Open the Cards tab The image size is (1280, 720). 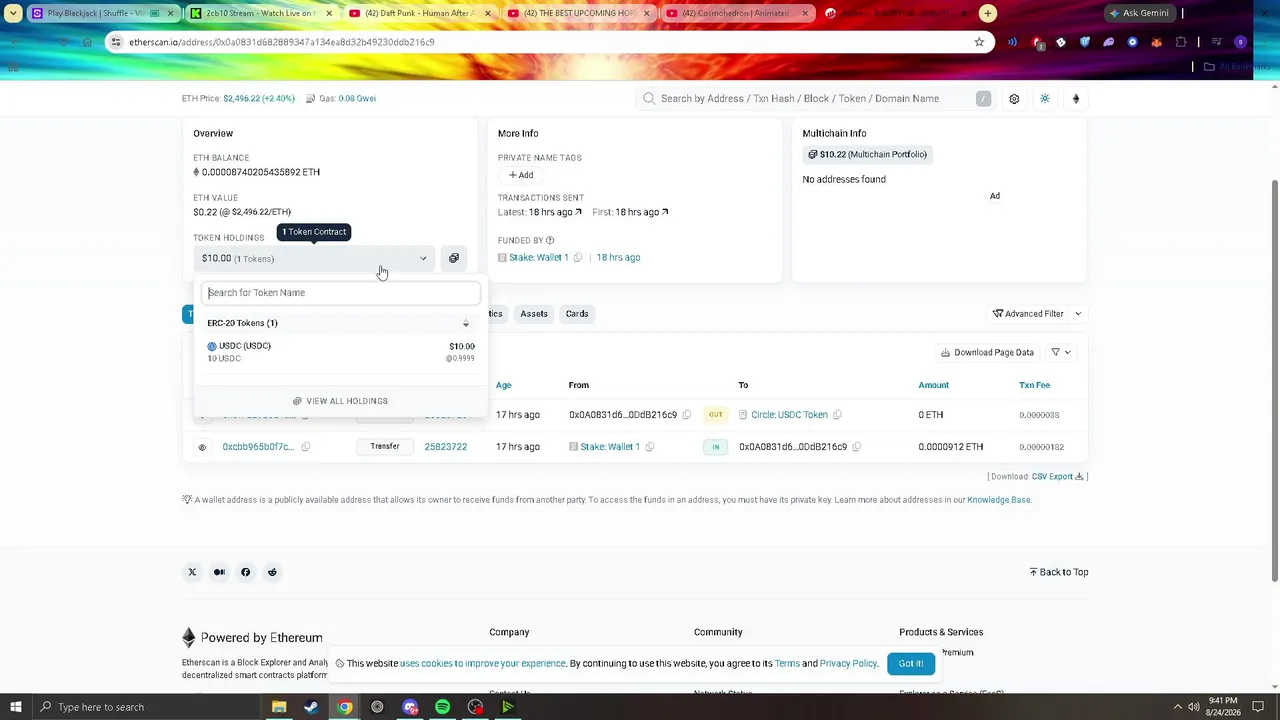577,314
